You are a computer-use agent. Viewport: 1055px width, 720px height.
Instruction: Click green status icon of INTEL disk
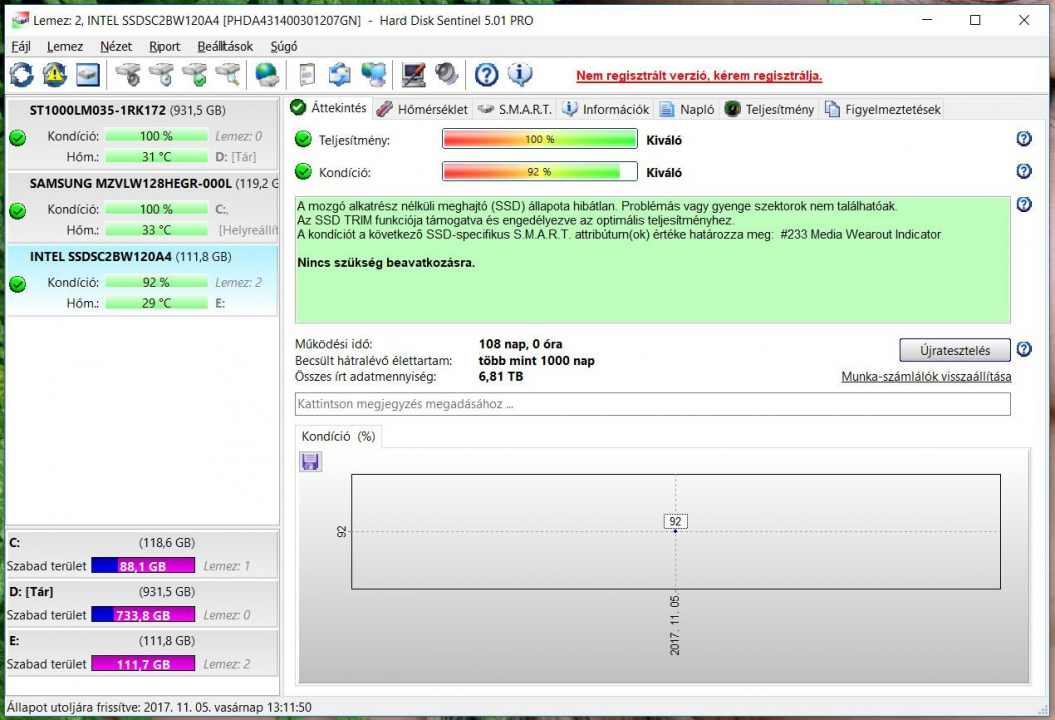[x=17, y=285]
